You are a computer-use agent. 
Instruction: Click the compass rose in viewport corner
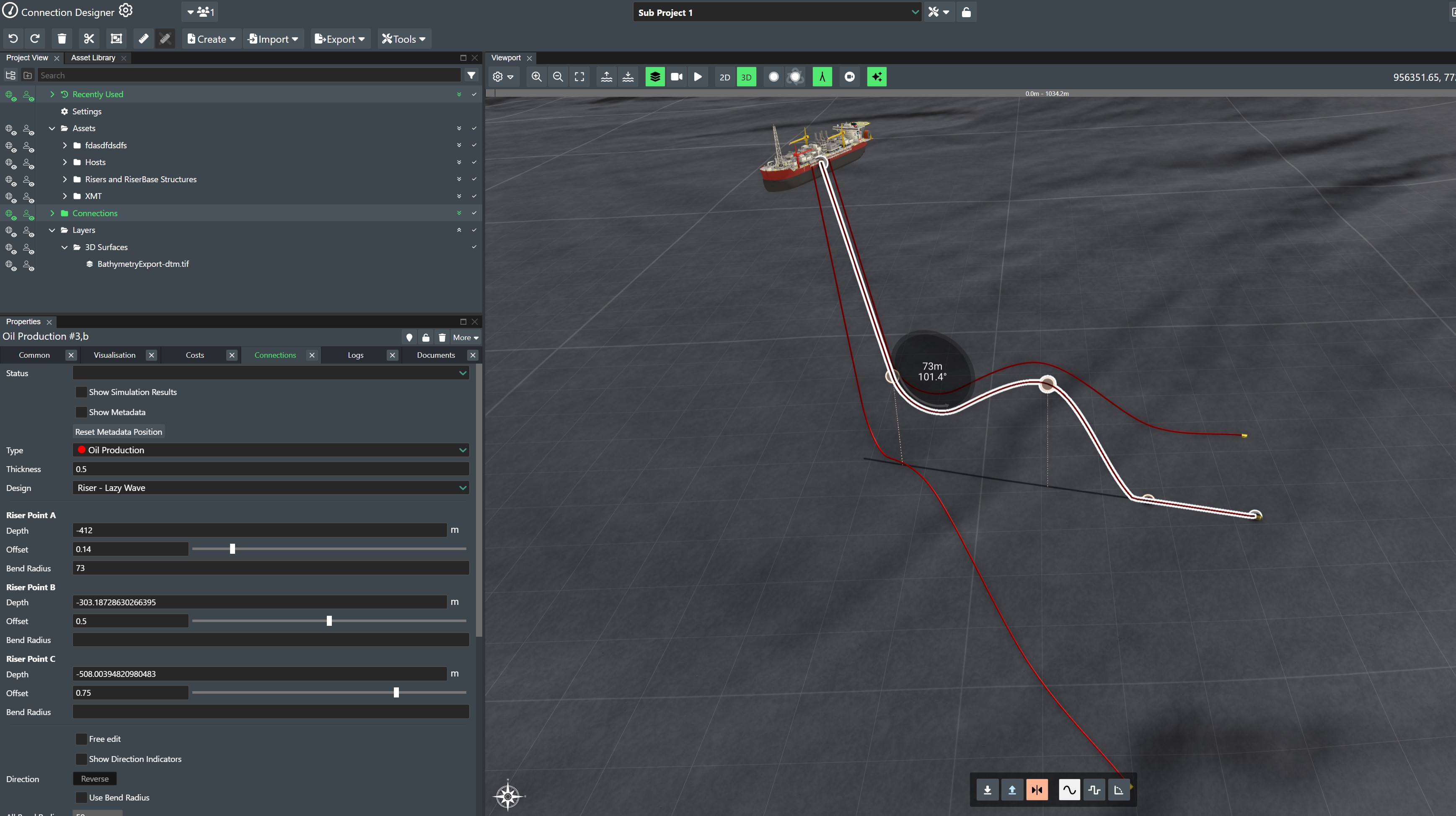pyautogui.click(x=508, y=796)
